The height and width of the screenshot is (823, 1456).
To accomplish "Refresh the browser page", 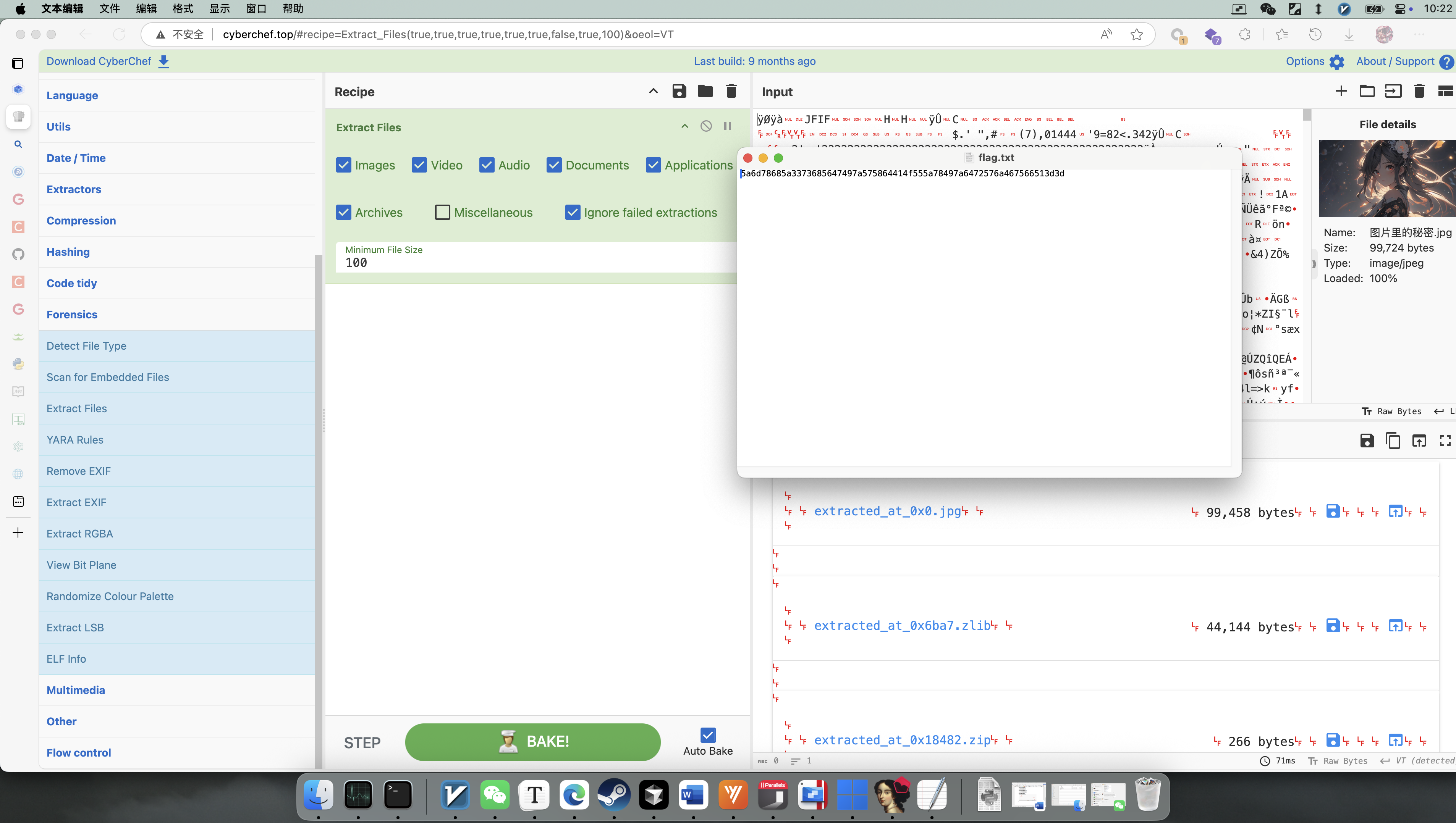I will [119, 34].
